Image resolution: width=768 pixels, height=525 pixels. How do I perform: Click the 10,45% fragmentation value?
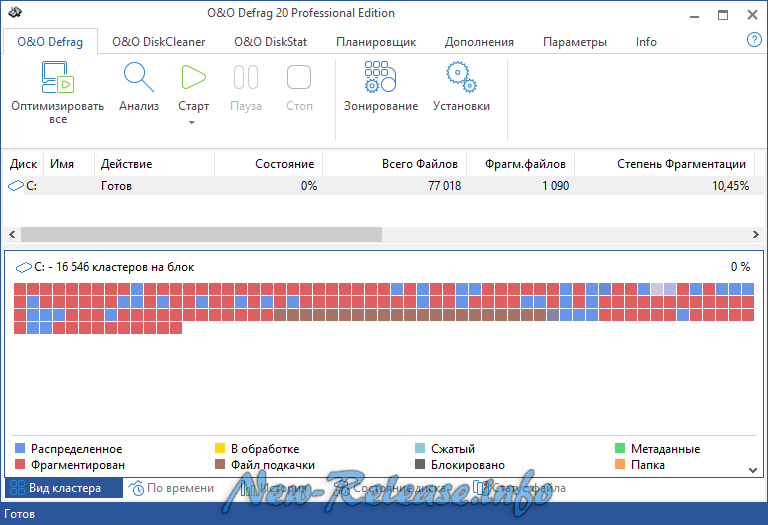coord(730,186)
